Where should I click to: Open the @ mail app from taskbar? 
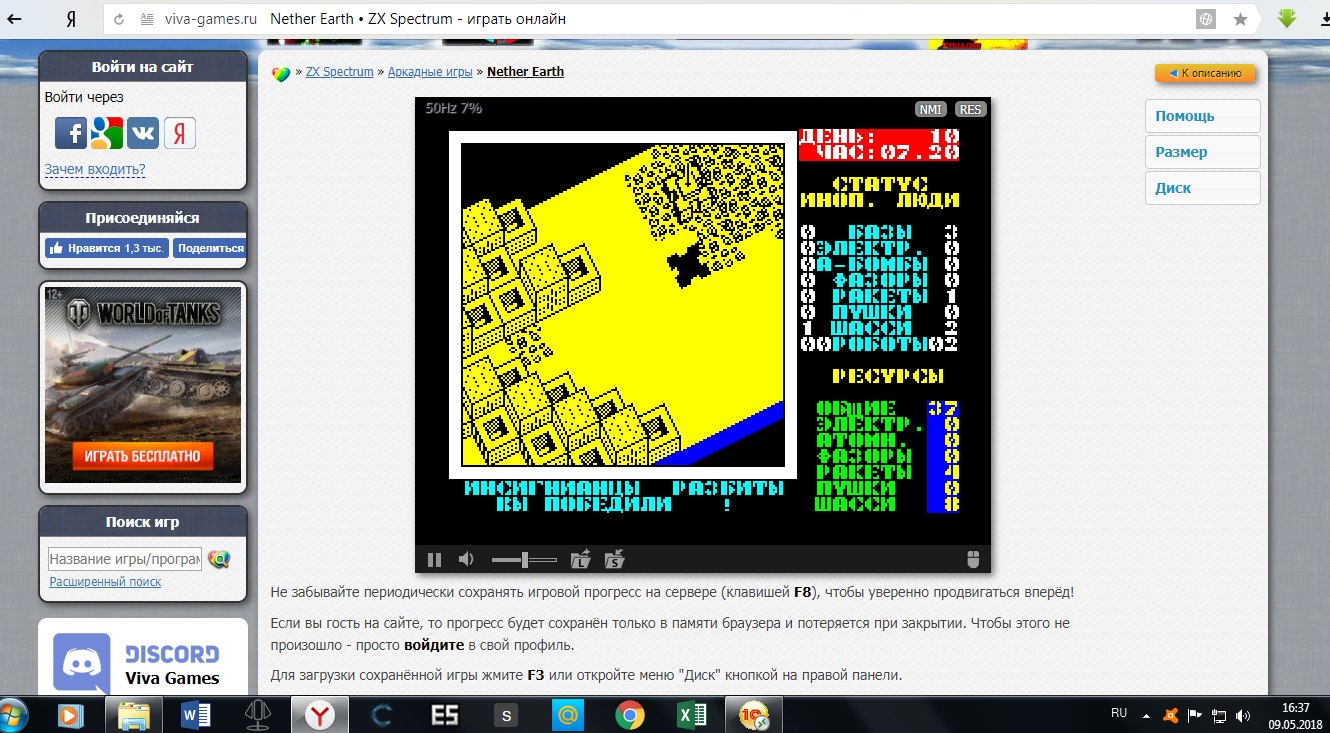click(x=568, y=715)
